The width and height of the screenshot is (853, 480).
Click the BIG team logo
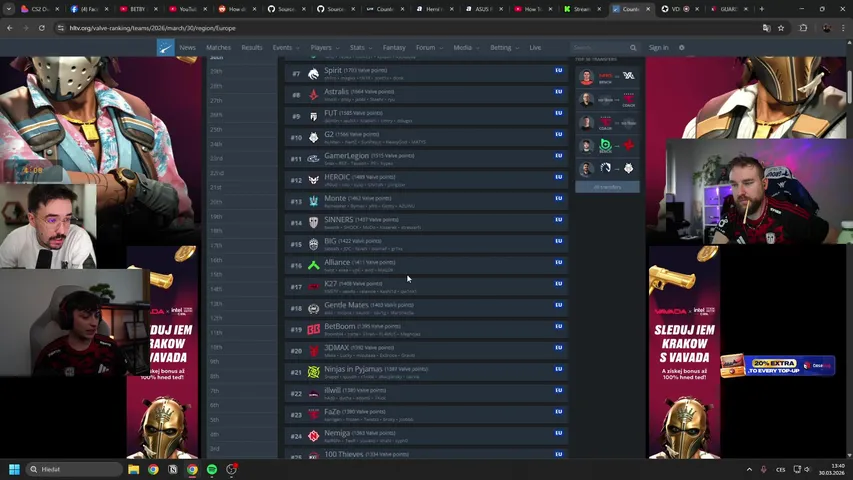[x=313, y=244]
